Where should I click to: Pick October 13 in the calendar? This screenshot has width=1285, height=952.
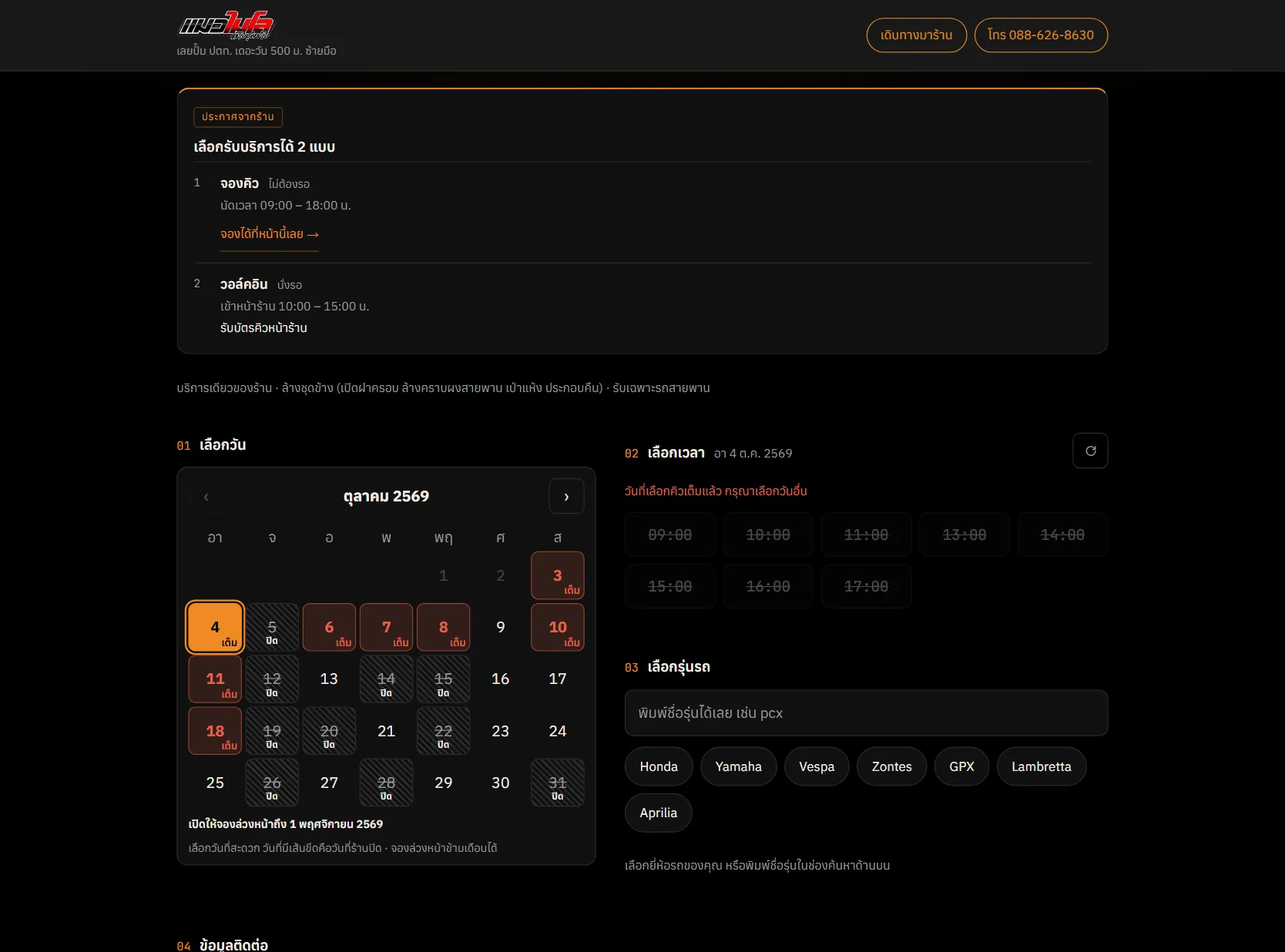(x=329, y=679)
